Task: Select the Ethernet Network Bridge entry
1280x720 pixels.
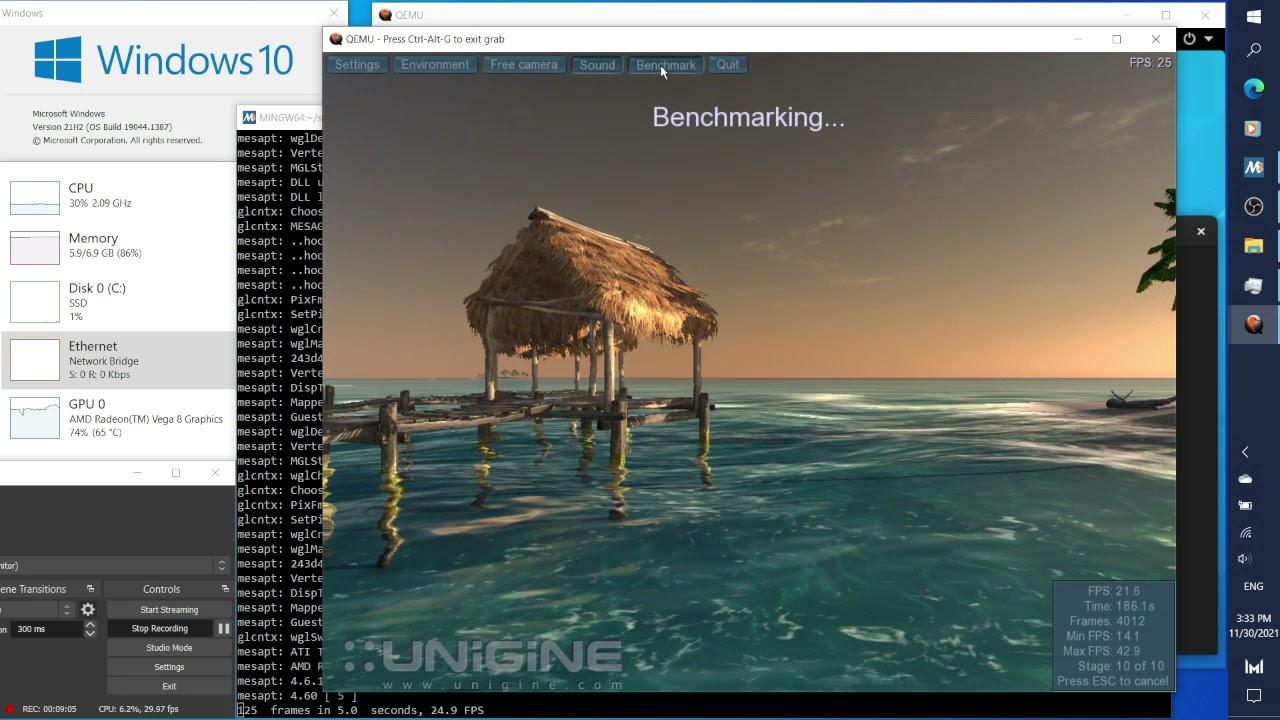Action: point(118,360)
